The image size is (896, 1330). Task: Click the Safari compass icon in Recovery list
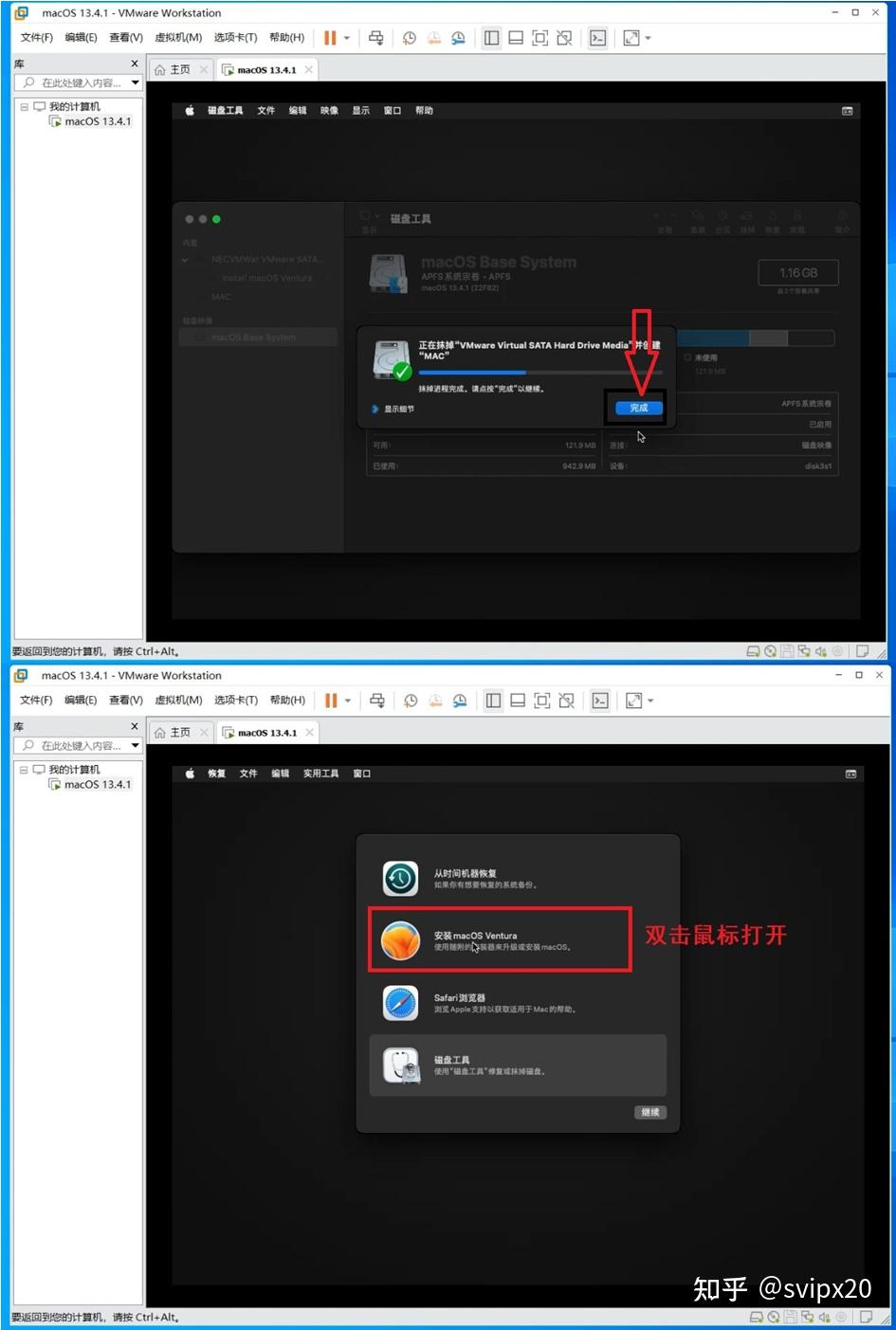pos(400,1003)
